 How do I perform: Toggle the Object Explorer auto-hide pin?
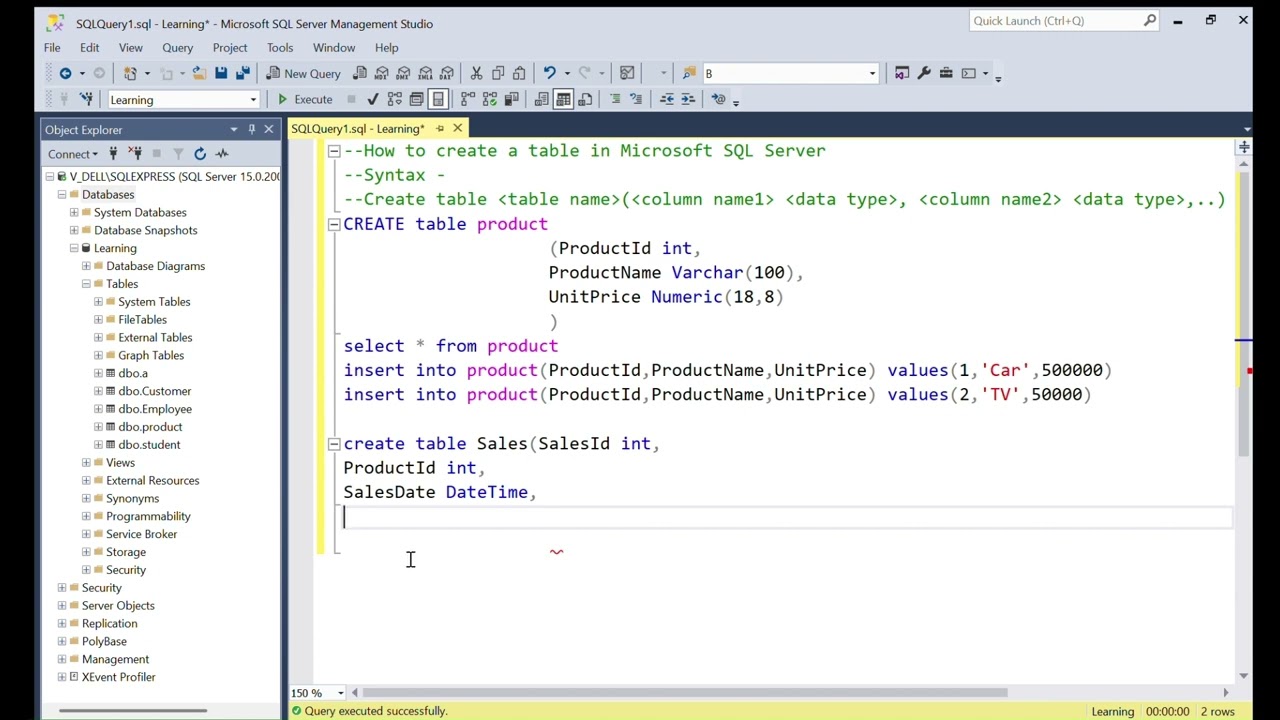251,129
